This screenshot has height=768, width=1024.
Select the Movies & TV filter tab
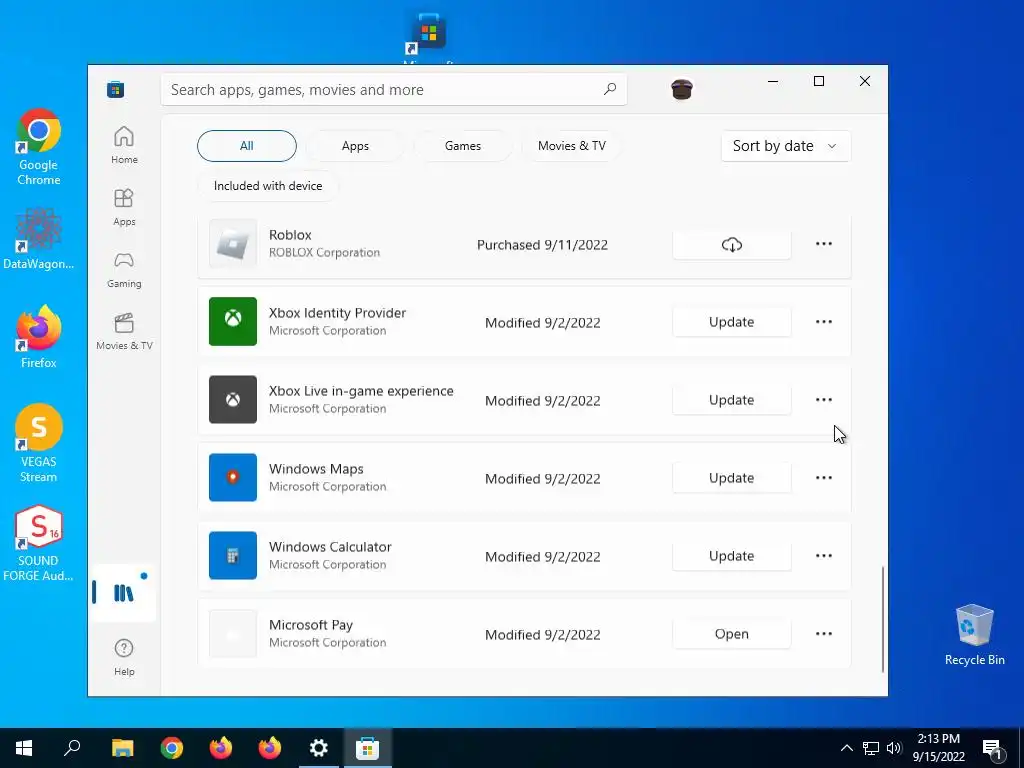pos(571,146)
